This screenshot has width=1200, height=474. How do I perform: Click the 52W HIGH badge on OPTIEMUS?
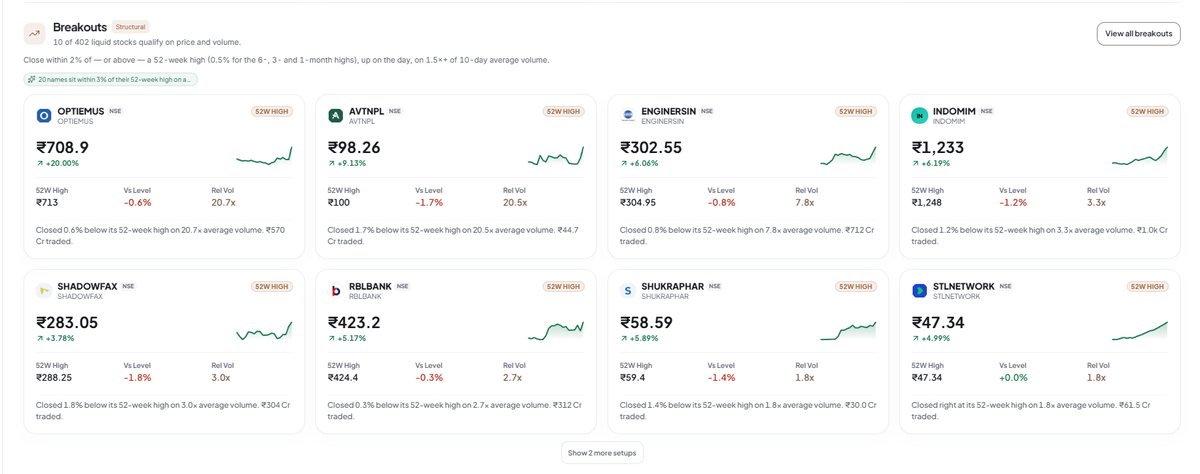(x=272, y=111)
